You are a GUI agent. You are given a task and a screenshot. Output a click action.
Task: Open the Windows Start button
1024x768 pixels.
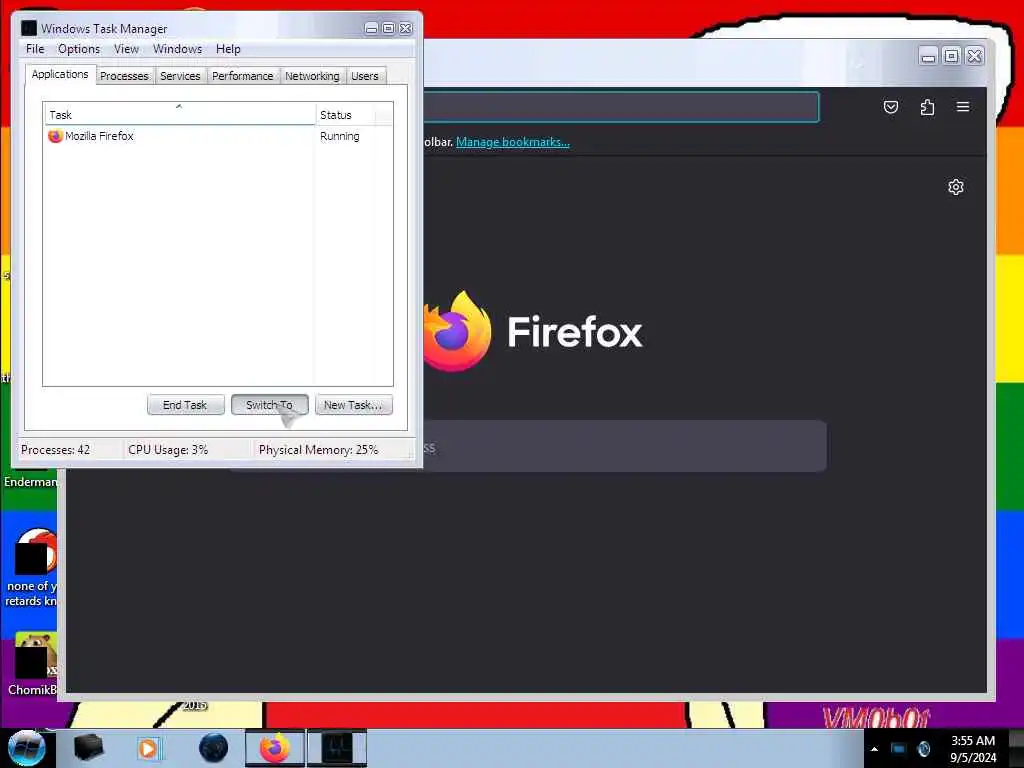point(27,748)
